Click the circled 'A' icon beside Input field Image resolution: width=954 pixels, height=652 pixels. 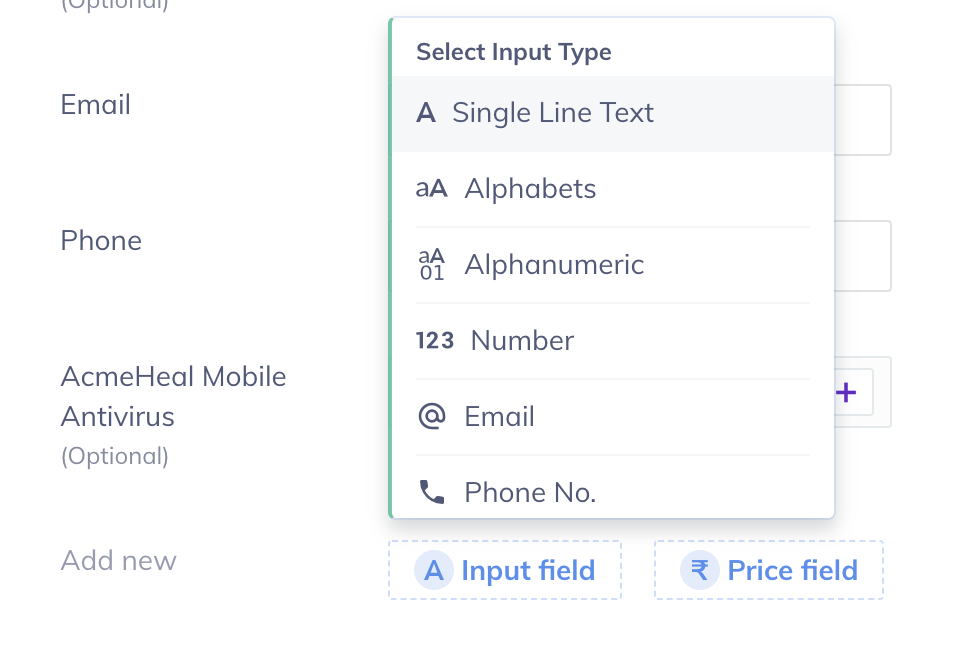433,570
